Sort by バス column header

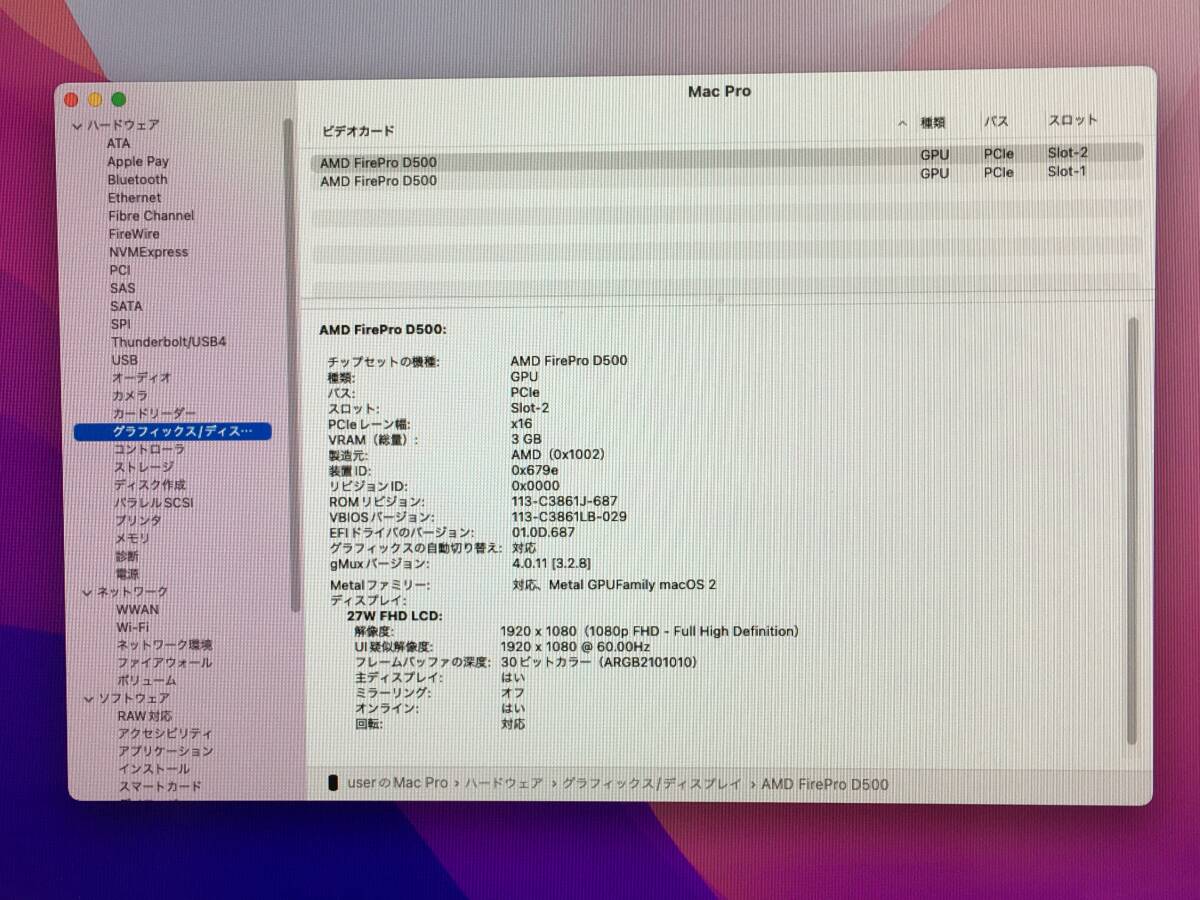996,121
